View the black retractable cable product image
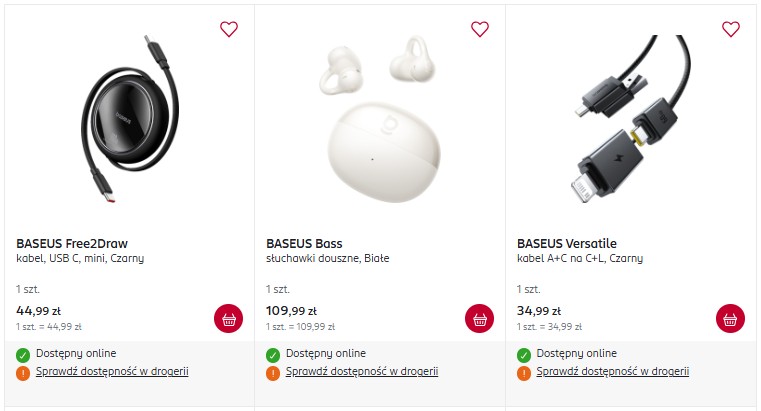The height and width of the screenshot is (411, 761). [130, 119]
